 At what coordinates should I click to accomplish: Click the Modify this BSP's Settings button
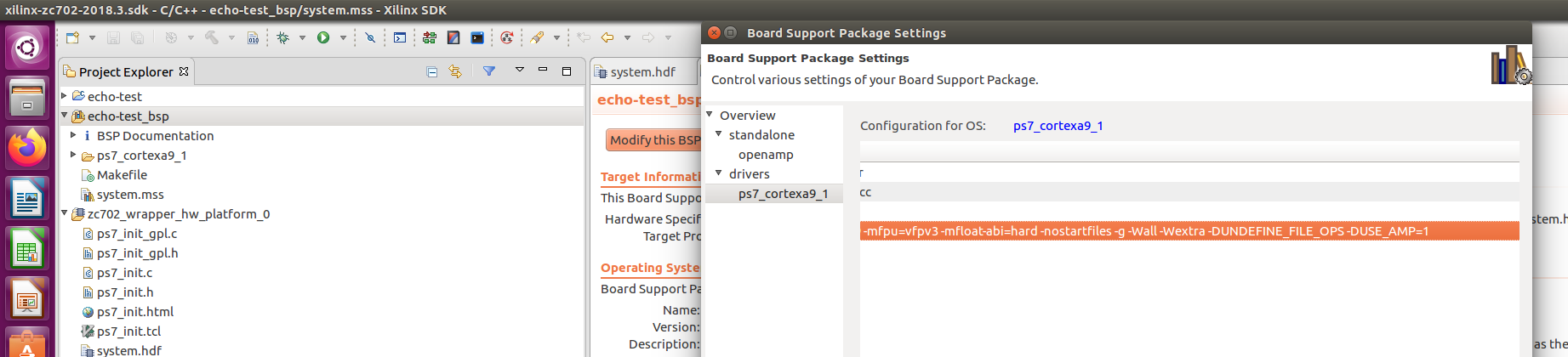coord(654,140)
